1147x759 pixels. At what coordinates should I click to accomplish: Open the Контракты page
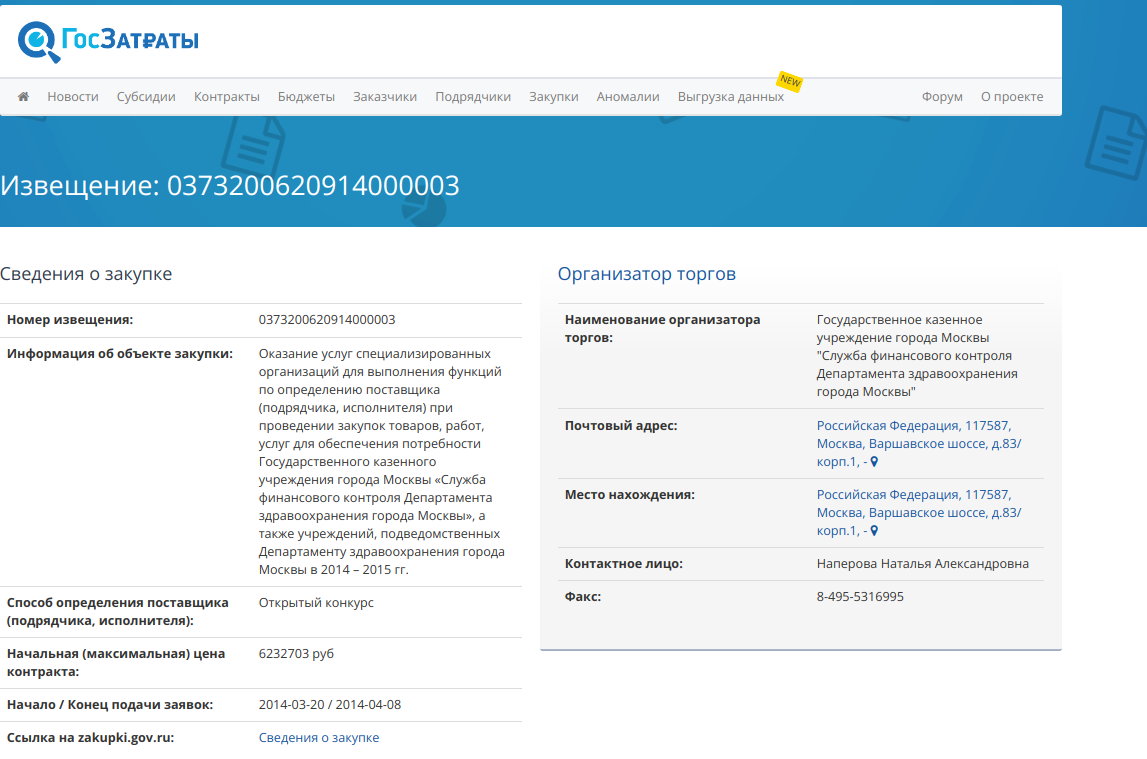(227, 97)
